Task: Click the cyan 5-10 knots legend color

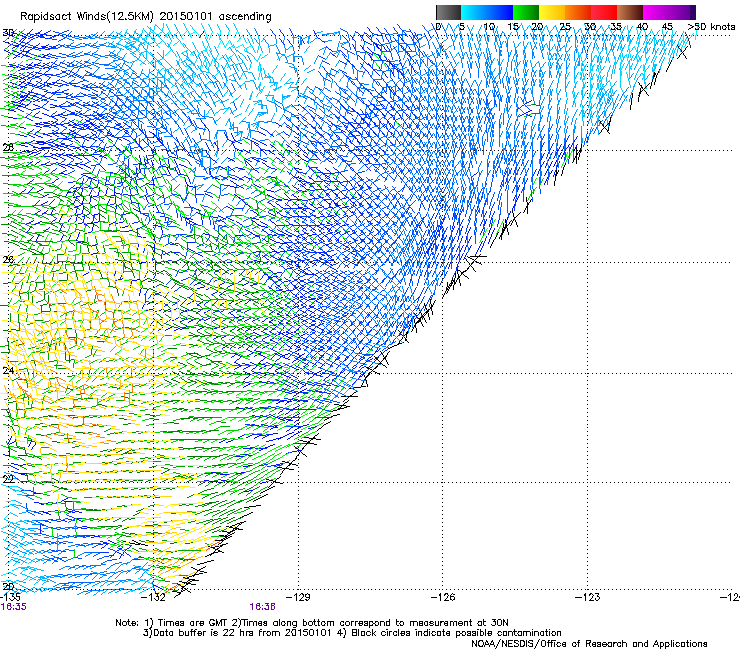Action: [474, 12]
